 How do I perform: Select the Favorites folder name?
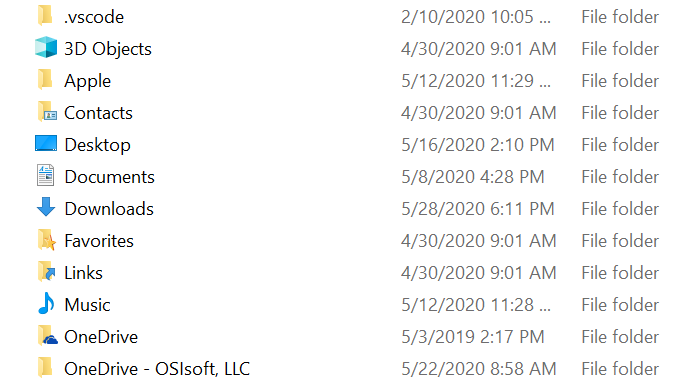99,241
